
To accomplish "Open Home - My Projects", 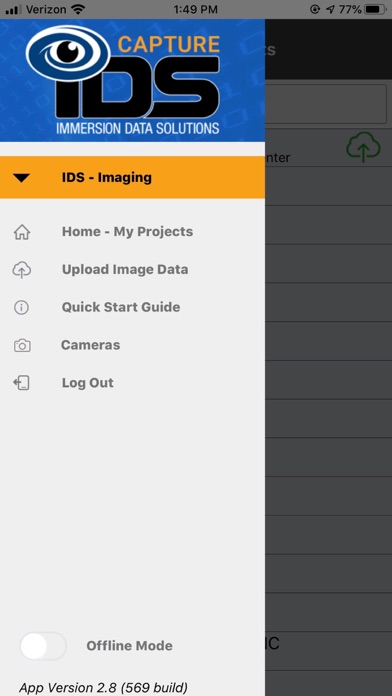I will tap(127, 232).
